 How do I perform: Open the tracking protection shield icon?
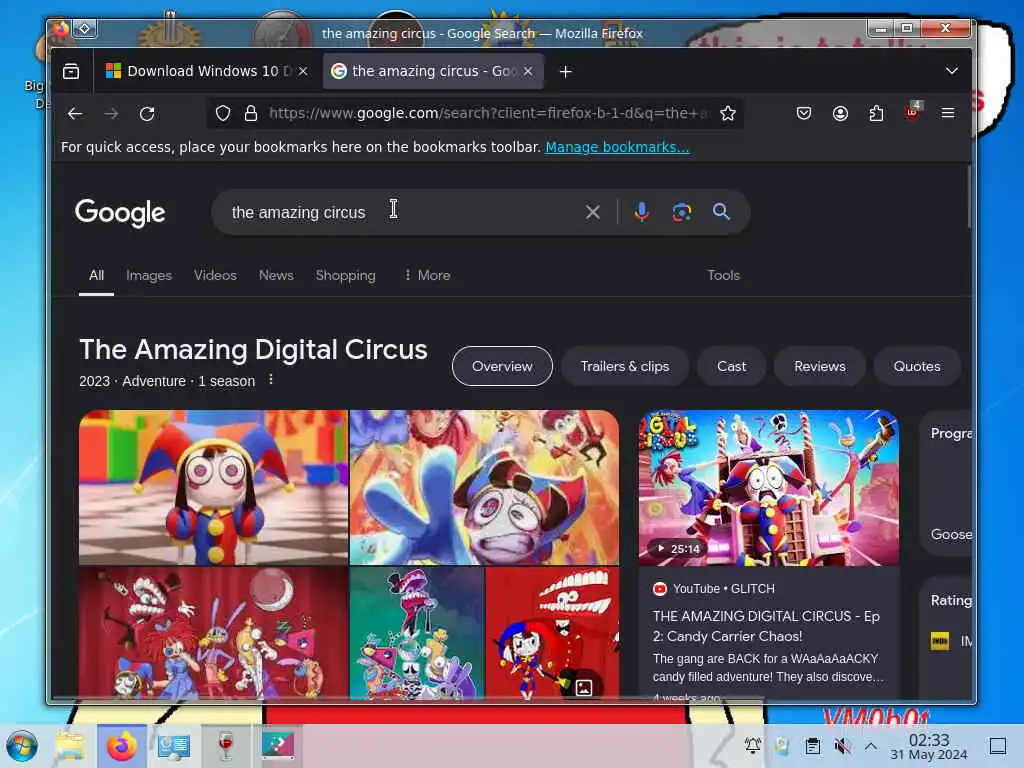pyautogui.click(x=223, y=114)
